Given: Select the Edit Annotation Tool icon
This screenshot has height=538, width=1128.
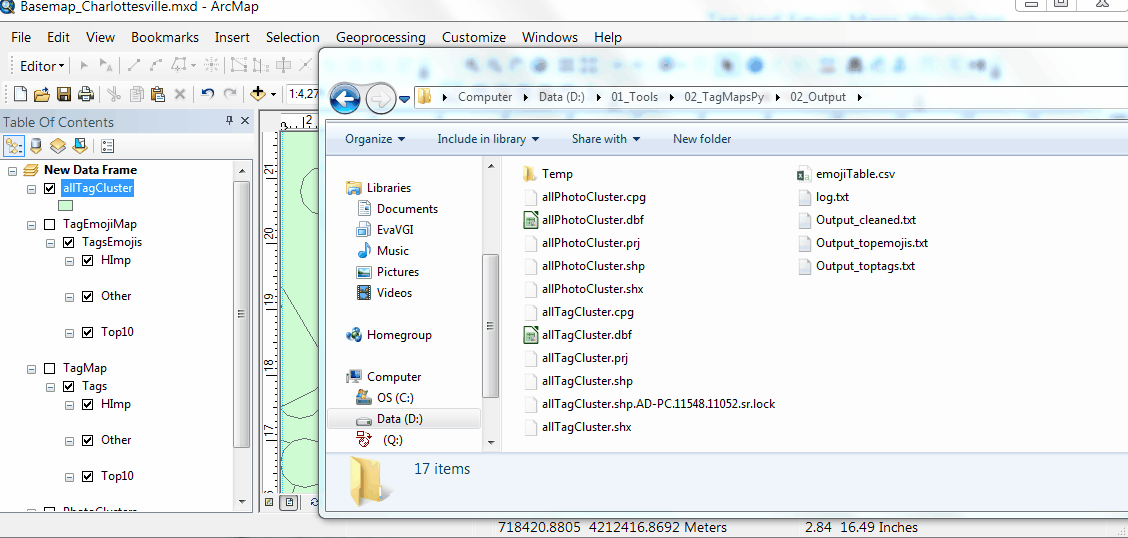Looking at the screenshot, I should 106,65.
